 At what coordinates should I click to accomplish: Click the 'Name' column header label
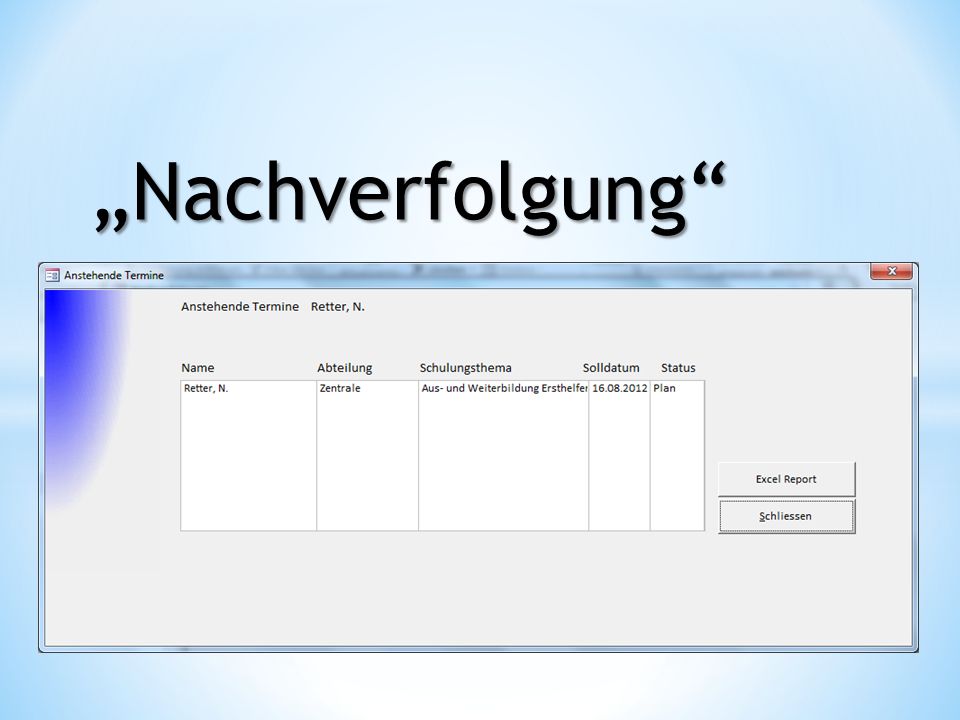tap(198, 368)
